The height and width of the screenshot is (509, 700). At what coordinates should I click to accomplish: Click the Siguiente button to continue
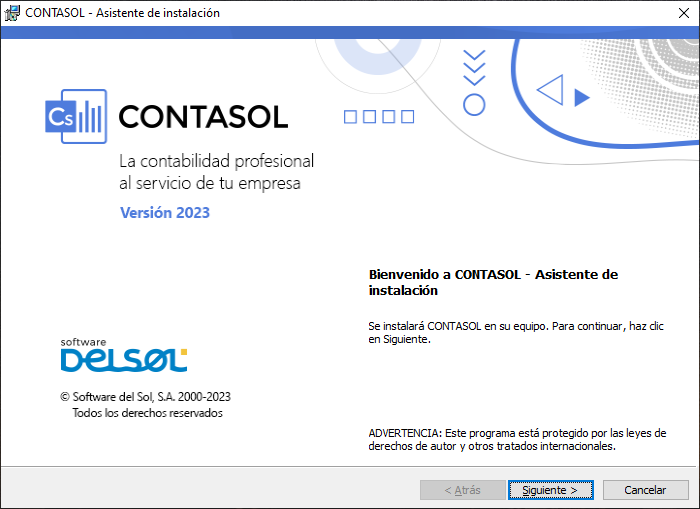[x=550, y=490]
